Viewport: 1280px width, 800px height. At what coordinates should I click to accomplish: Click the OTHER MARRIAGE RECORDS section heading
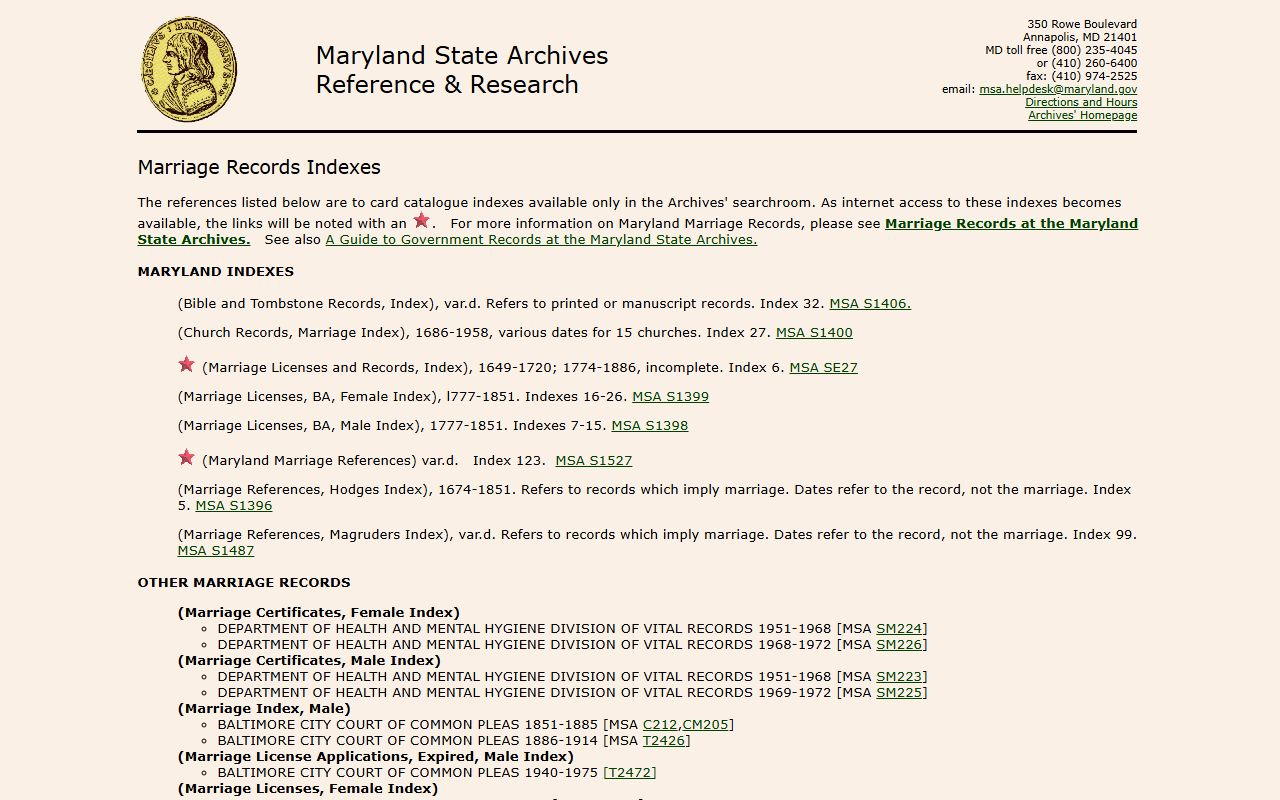tap(244, 583)
